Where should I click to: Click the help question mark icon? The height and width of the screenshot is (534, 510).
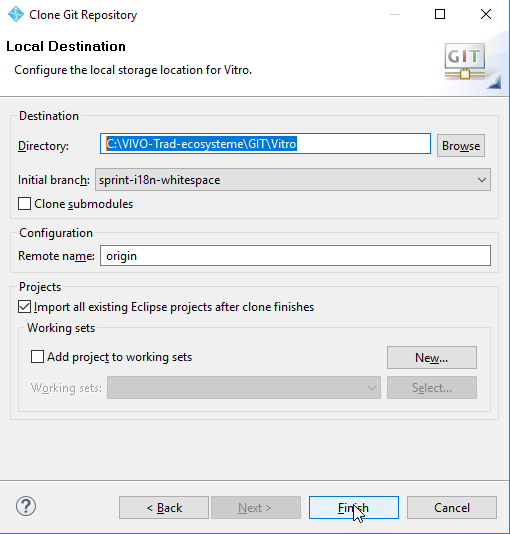pos(26,506)
